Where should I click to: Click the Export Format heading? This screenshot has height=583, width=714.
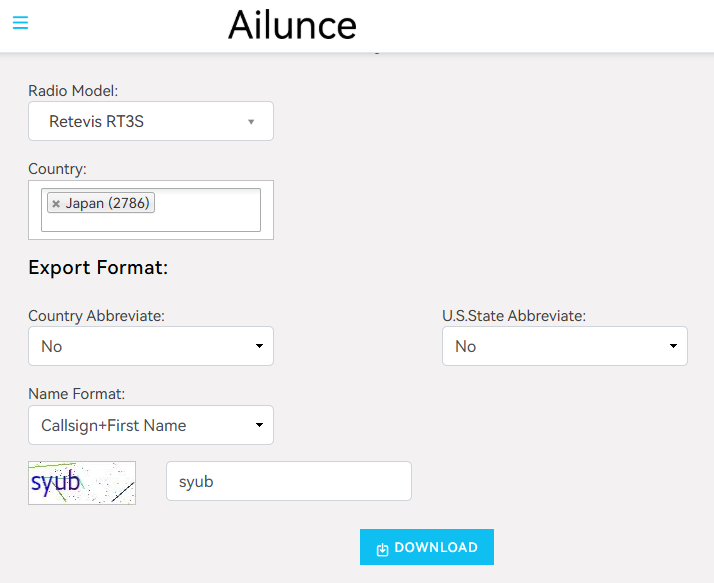(98, 268)
